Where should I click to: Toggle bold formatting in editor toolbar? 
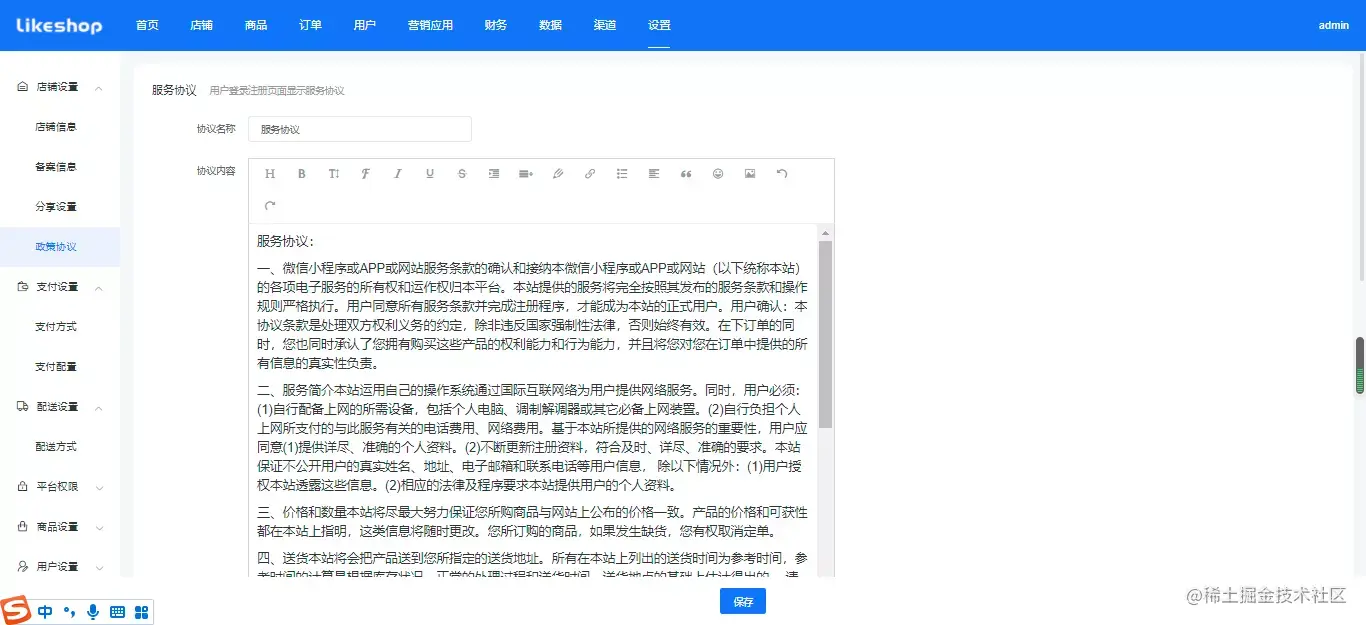(302, 174)
